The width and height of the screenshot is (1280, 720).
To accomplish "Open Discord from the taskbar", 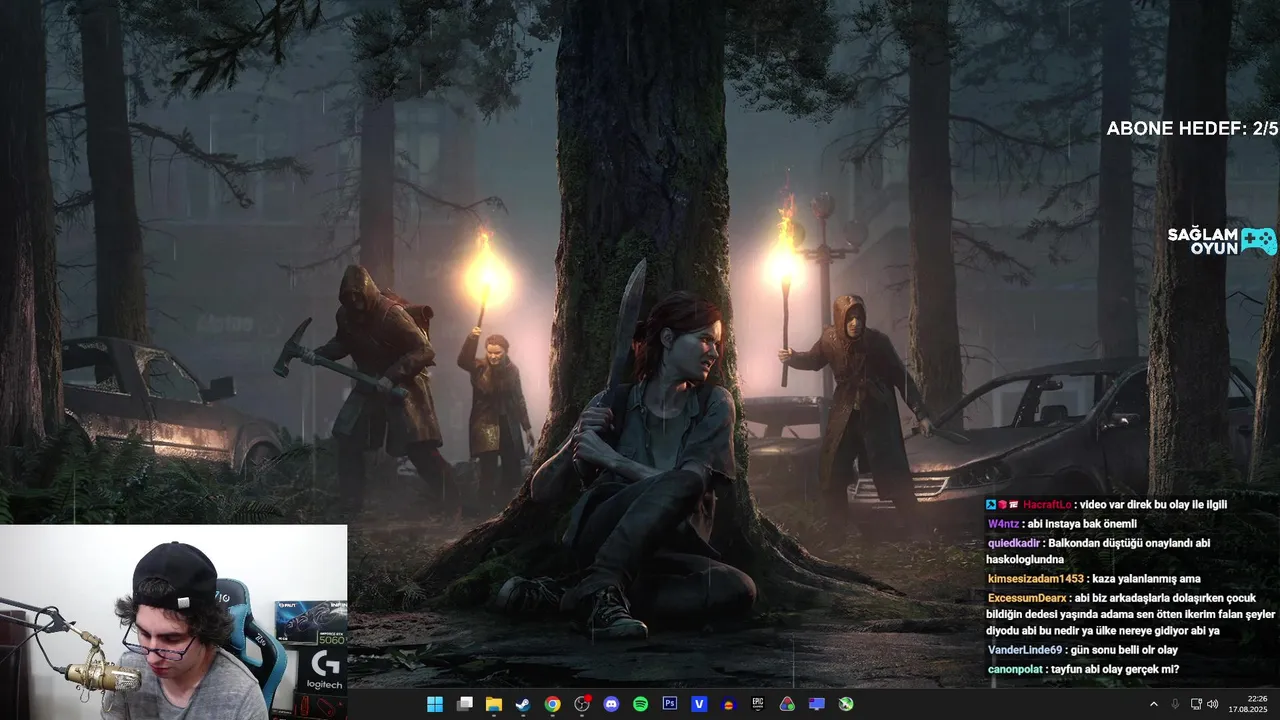I will tap(611, 704).
